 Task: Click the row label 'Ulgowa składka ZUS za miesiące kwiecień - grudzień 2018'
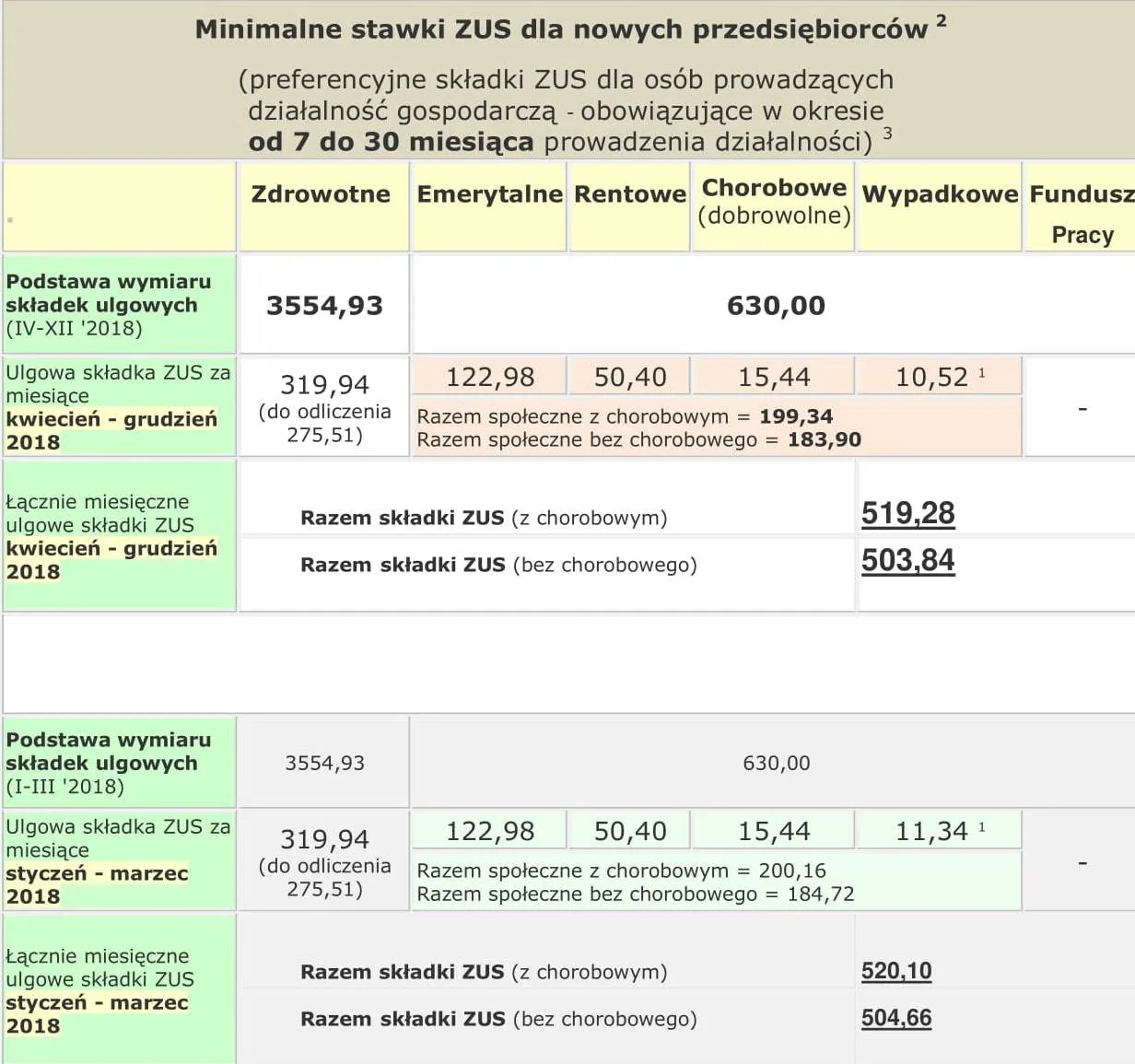coord(118,407)
